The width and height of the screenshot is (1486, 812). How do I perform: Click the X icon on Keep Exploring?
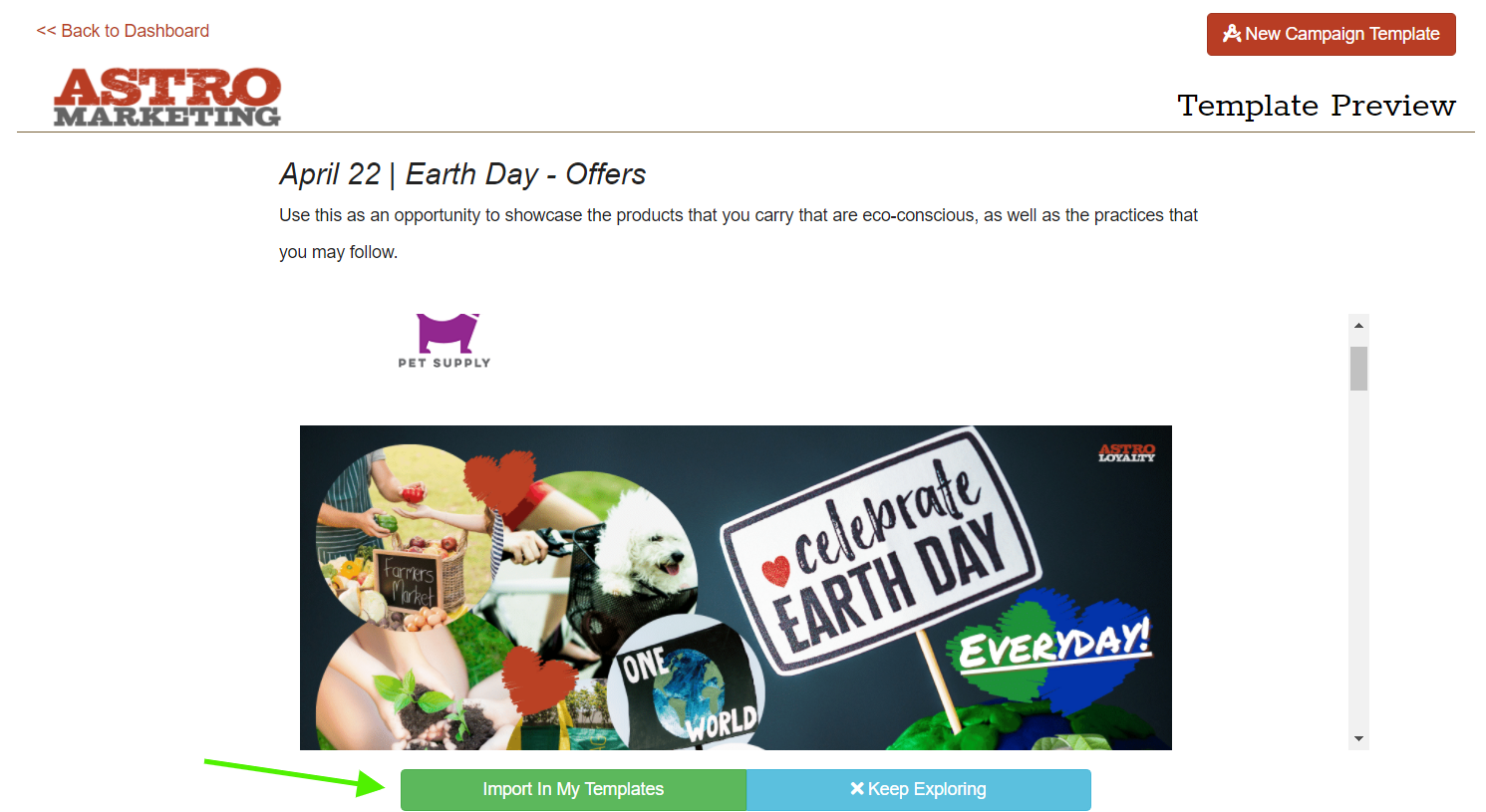[857, 788]
